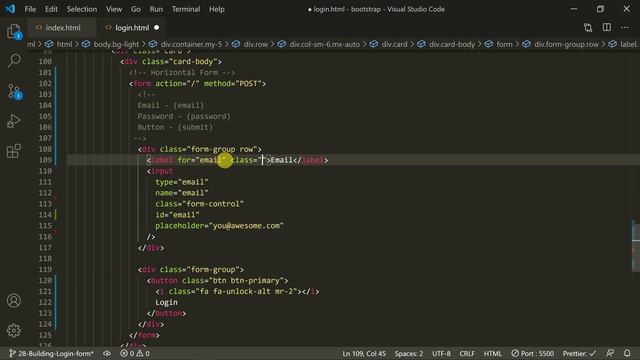
Task: Change end of line CRLF
Action: click(x=467, y=353)
